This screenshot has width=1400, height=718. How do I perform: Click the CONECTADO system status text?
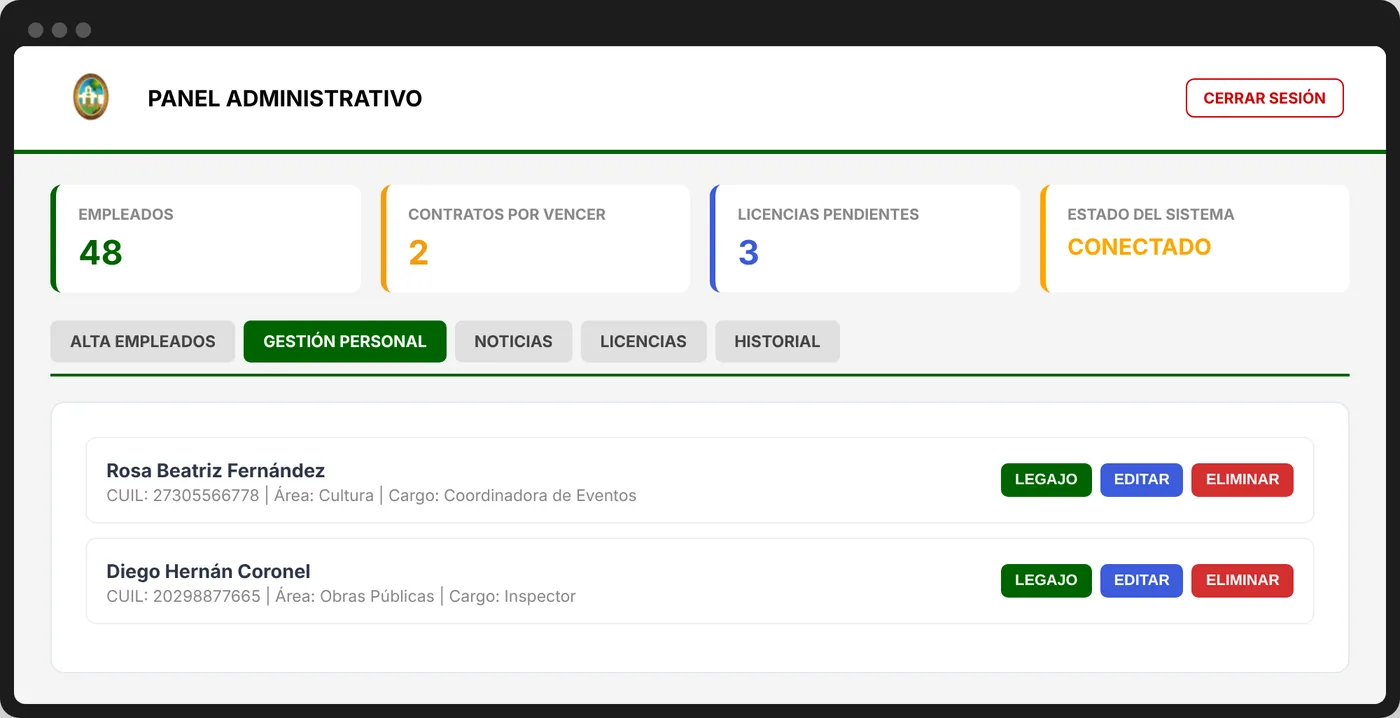tap(1139, 247)
